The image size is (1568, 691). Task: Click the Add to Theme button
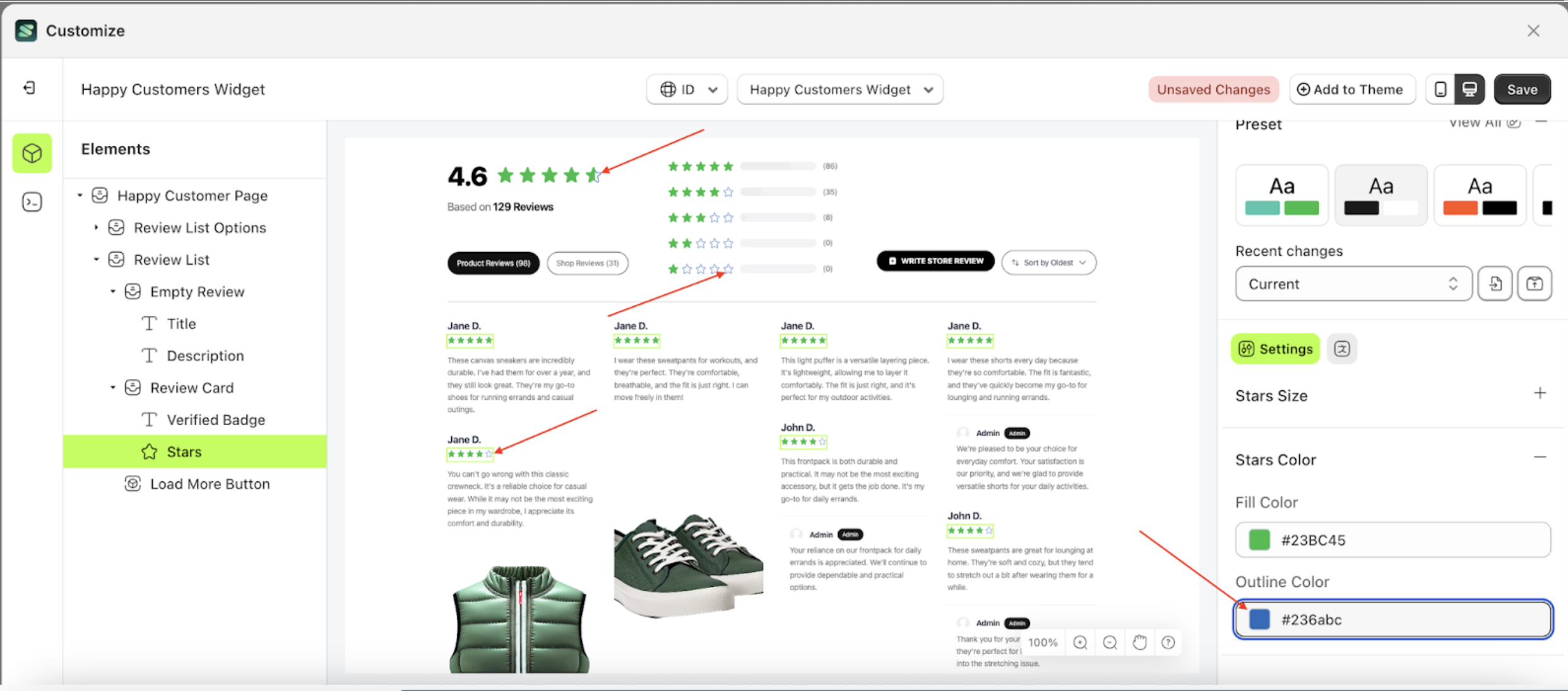pyautogui.click(x=1352, y=89)
